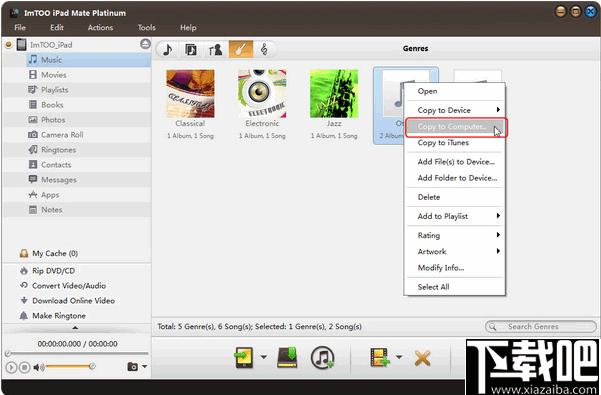The image size is (601, 395).
Task: Open the Edit menu
Action: click(x=57, y=28)
